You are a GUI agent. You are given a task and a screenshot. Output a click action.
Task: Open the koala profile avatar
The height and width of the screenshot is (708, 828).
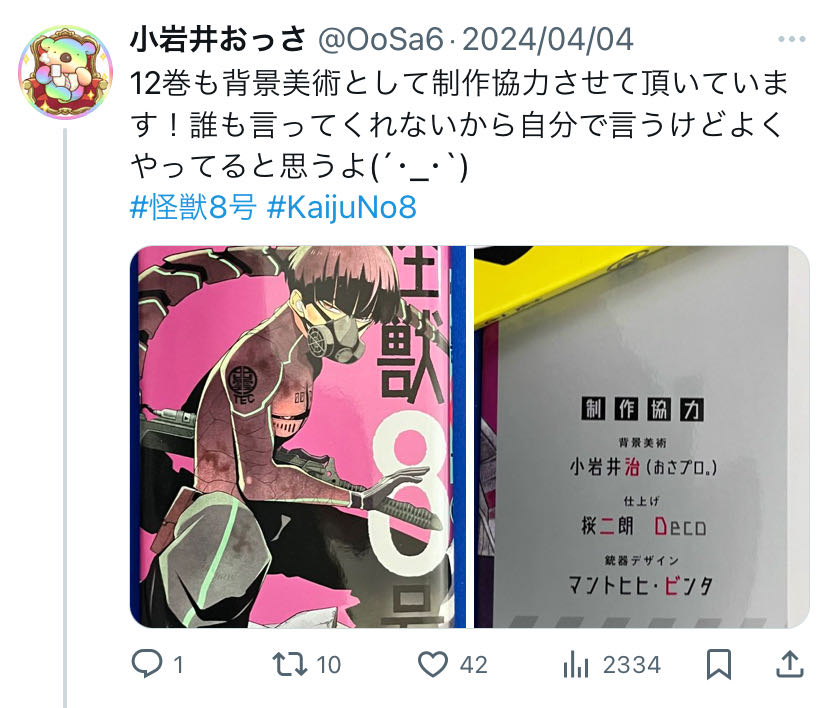(x=65, y=72)
